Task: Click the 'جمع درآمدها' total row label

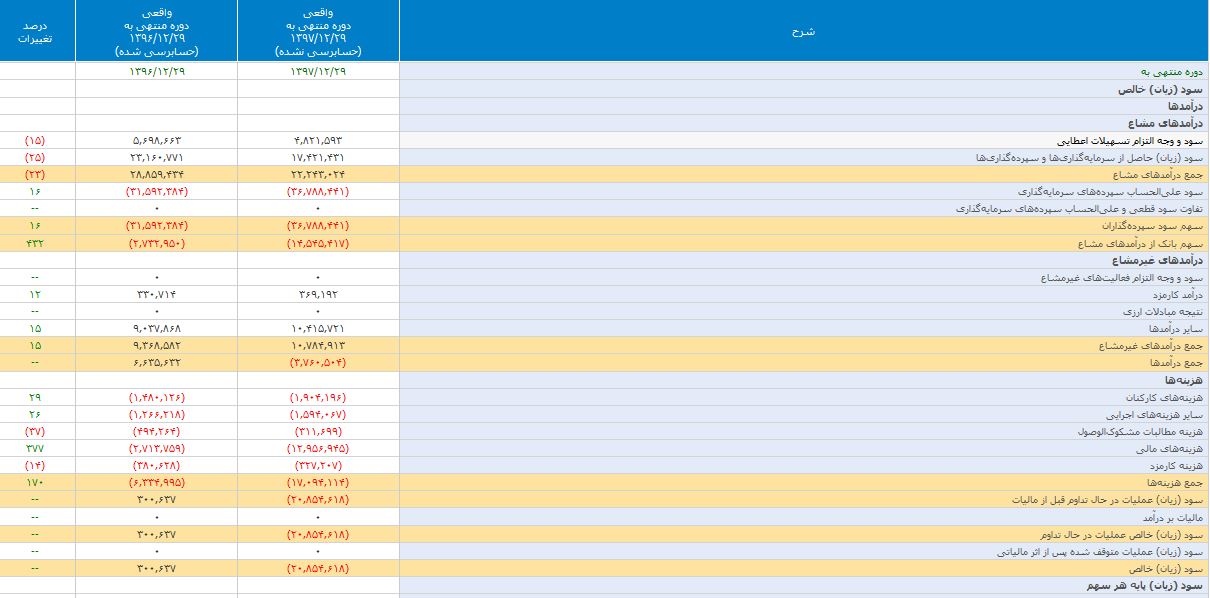Action: click(1175, 362)
